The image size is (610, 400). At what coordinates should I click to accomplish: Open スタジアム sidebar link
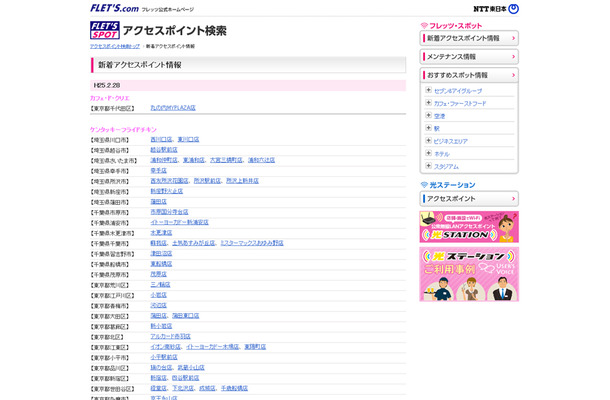click(x=446, y=167)
